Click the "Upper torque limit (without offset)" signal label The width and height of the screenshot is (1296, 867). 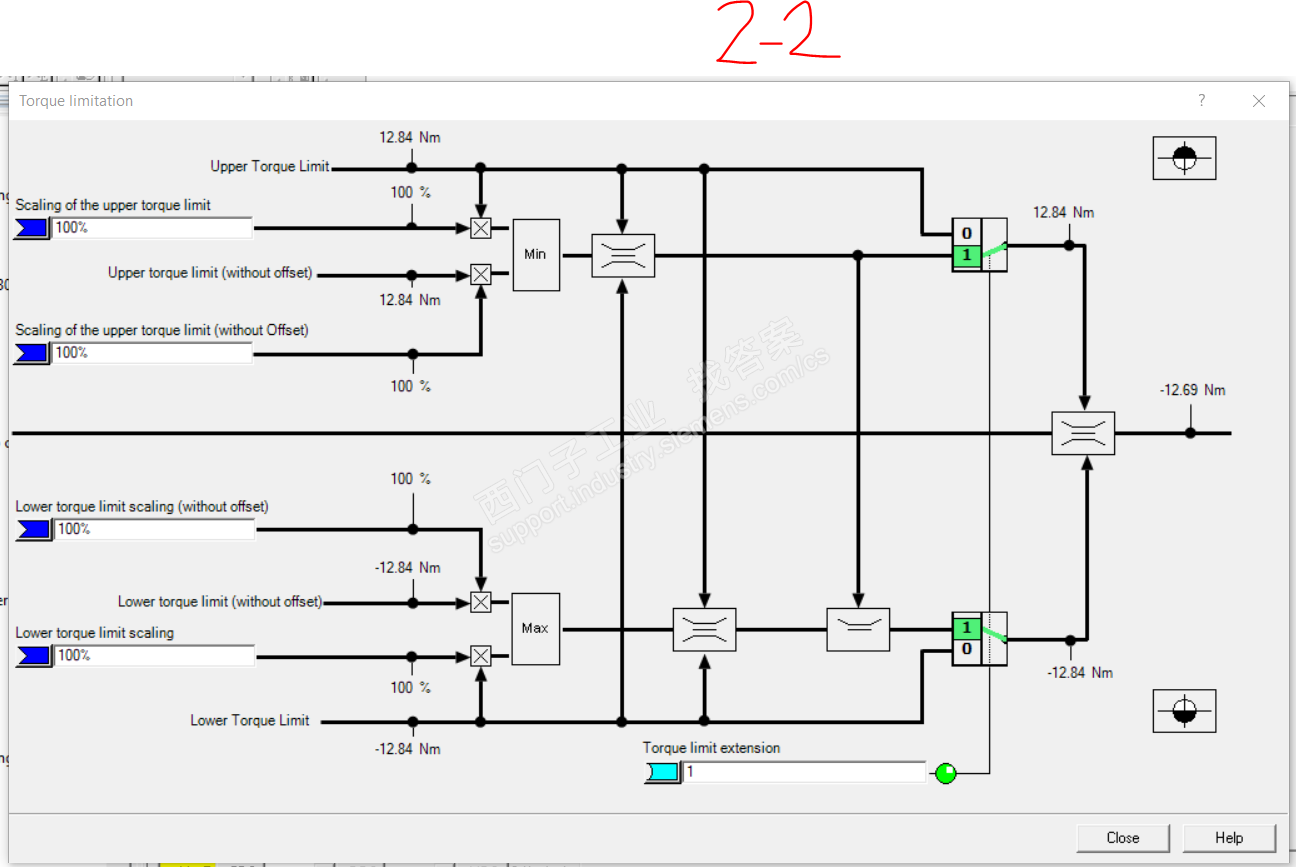[210, 272]
